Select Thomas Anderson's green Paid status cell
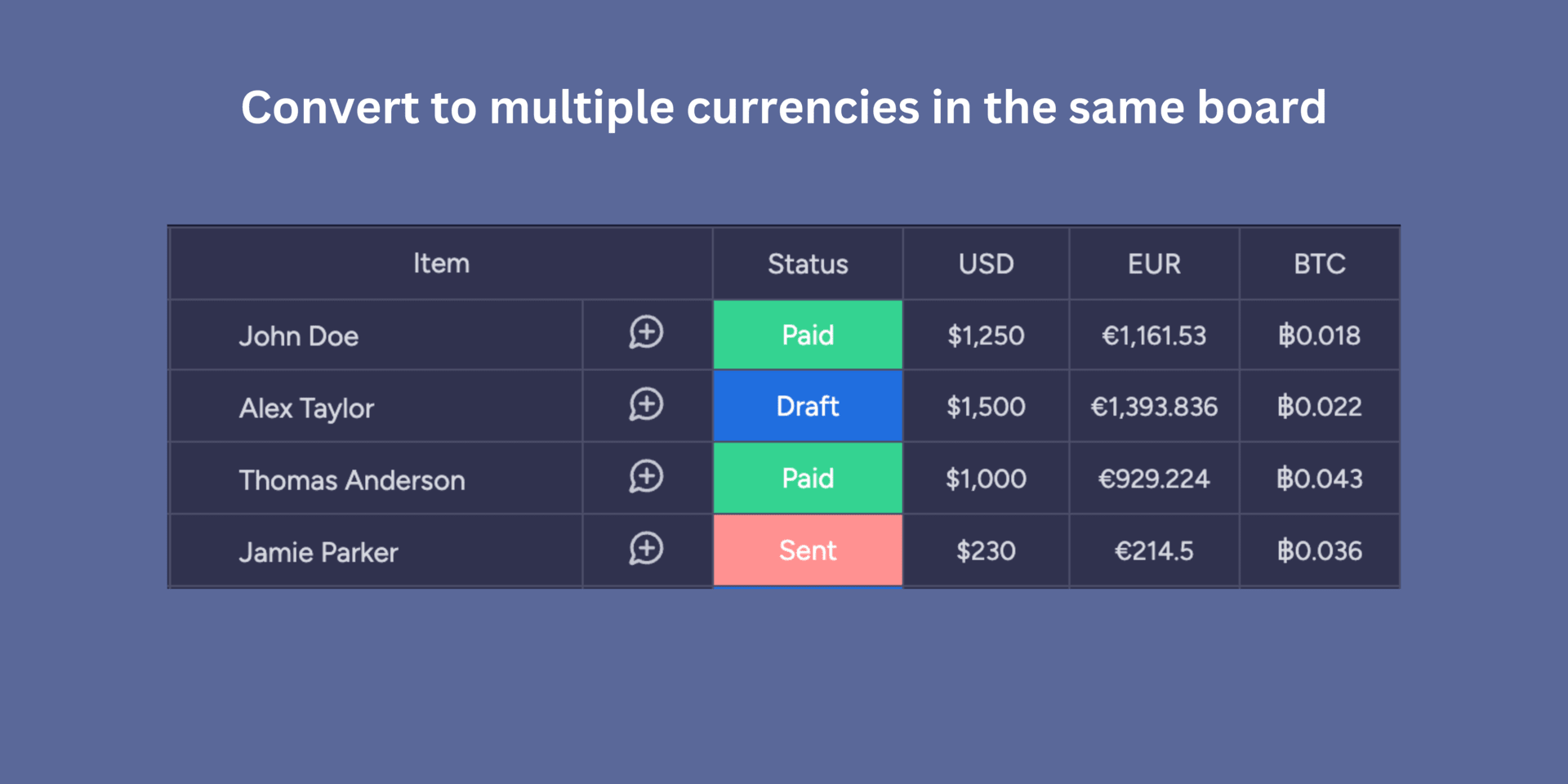The width and height of the screenshot is (1568, 784). click(808, 478)
